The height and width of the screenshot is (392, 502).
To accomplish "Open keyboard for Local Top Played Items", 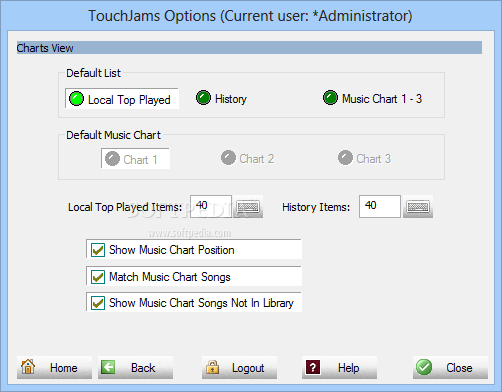I will click(x=248, y=207).
